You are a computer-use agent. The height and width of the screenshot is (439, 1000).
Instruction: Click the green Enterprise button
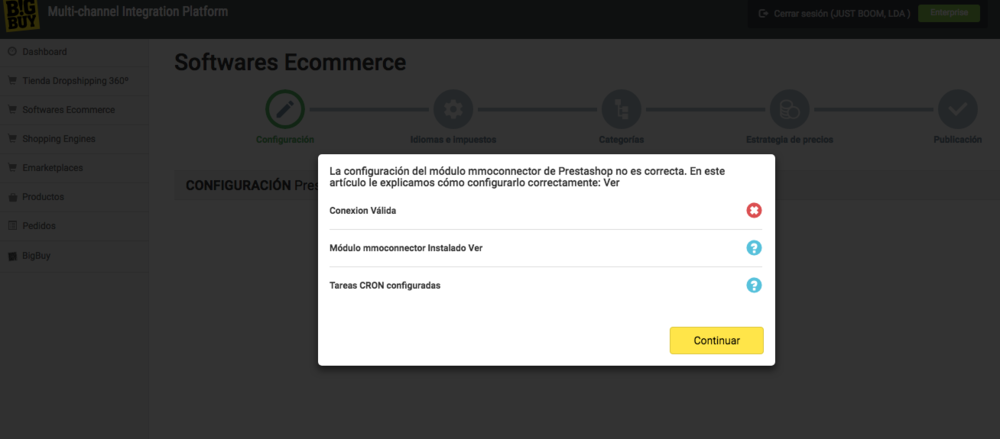click(949, 13)
